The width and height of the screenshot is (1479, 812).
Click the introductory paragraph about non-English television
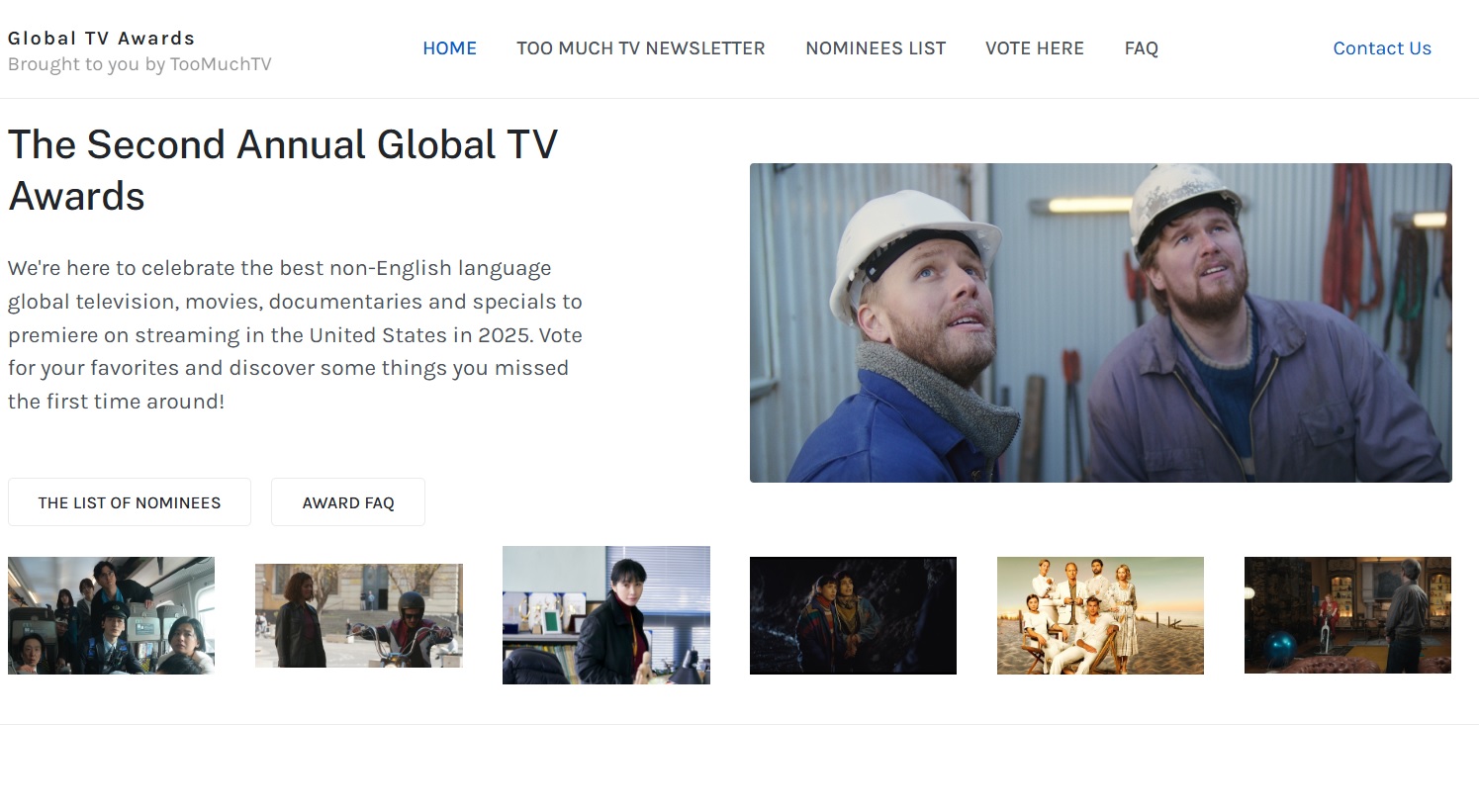tap(295, 334)
